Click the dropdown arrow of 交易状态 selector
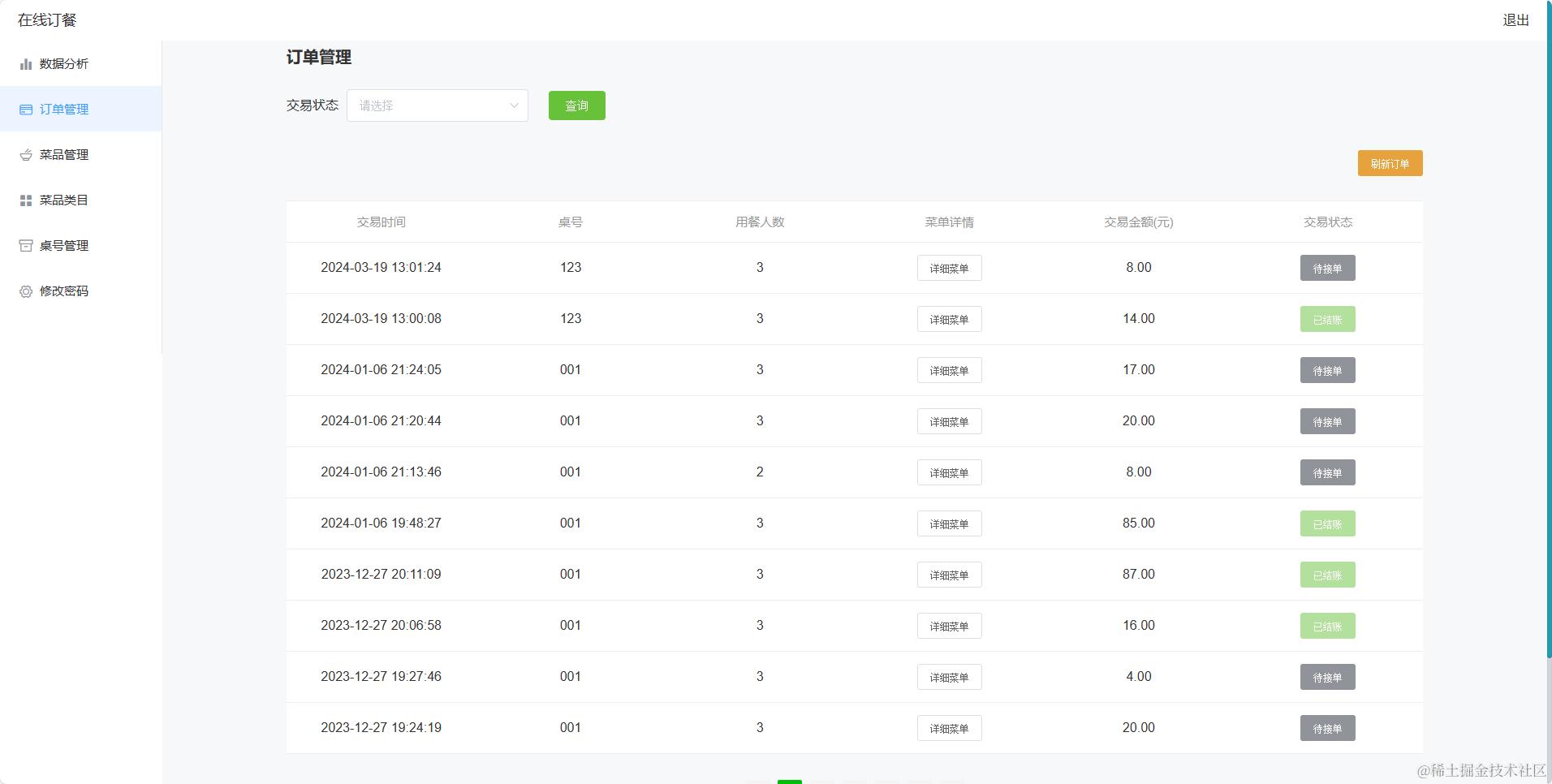 (x=514, y=106)
